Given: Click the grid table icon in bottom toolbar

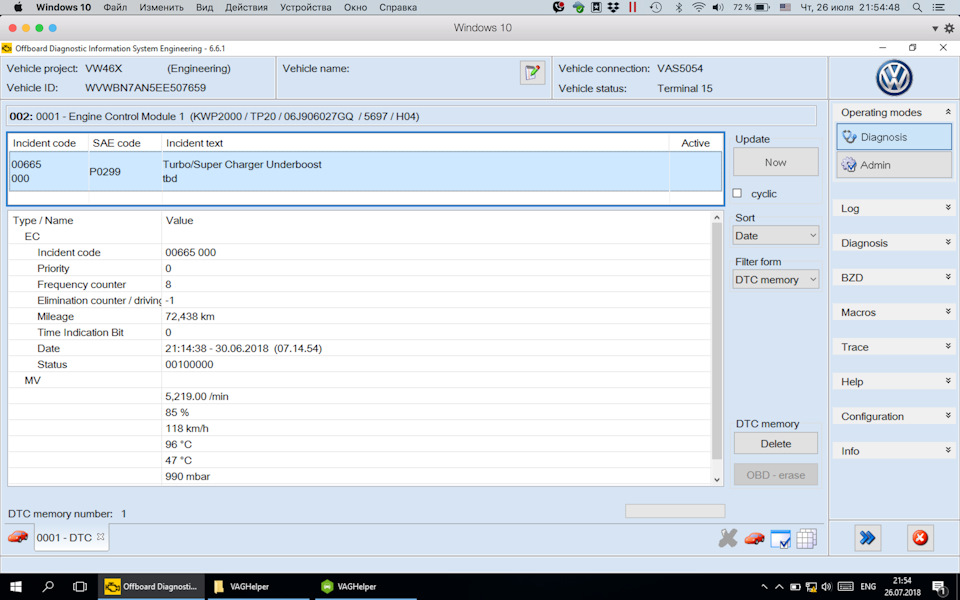Looking at the screenshot, I should [x=806, y=539].
